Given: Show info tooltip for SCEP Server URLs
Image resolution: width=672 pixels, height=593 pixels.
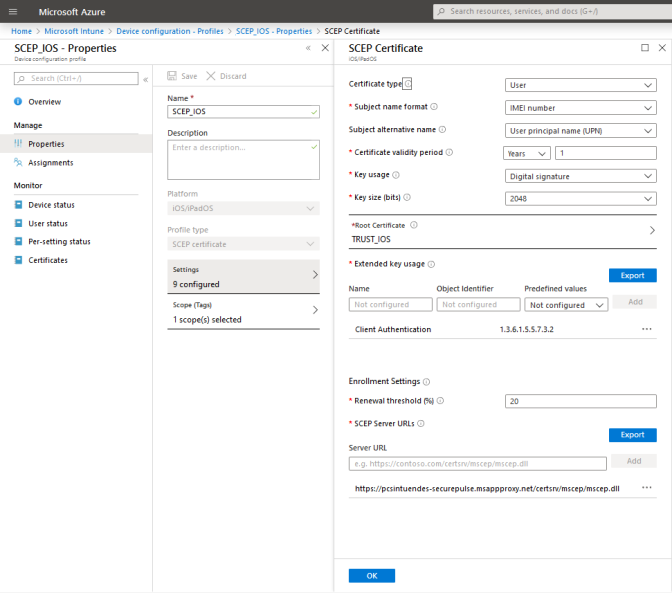Looking at the screenshot, I should point(421,423).
